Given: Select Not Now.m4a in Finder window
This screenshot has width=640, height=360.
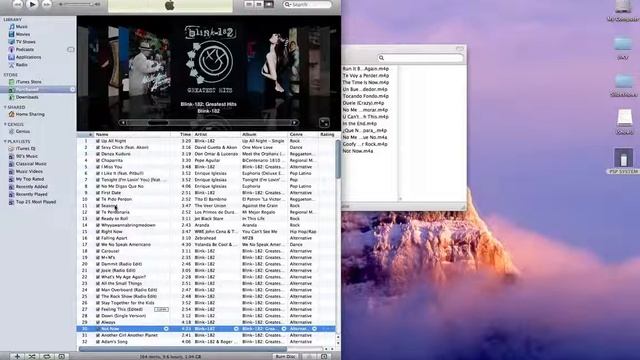Looking at the screenshot, I should 358,151.
